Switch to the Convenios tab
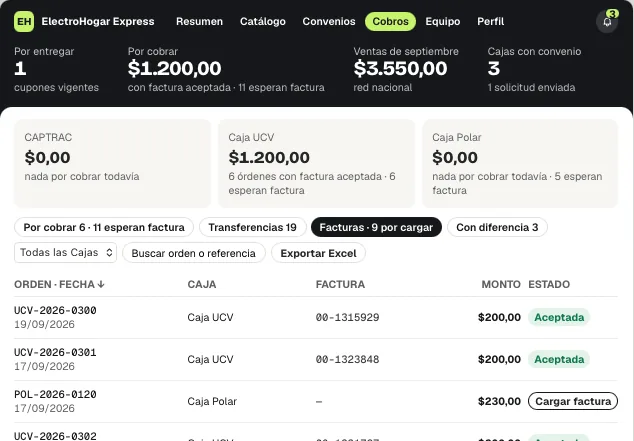 click(x=329, y=21)
